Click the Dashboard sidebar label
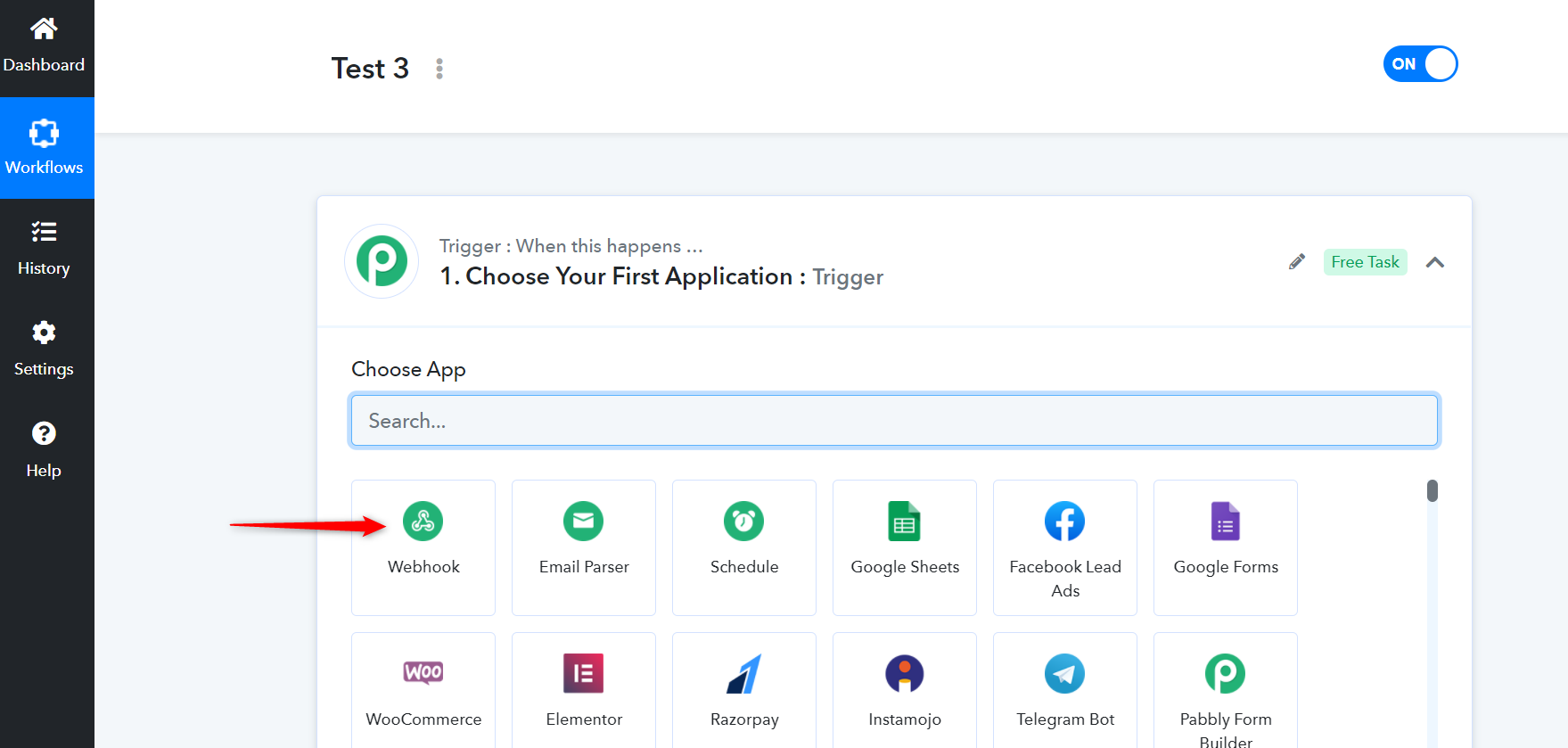Screen dimensions: 1568x748 pos(44,65)
